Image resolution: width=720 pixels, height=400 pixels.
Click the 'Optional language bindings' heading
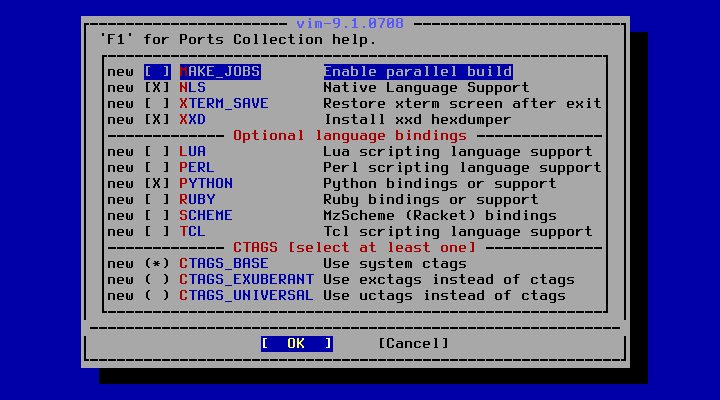(350, 136)
